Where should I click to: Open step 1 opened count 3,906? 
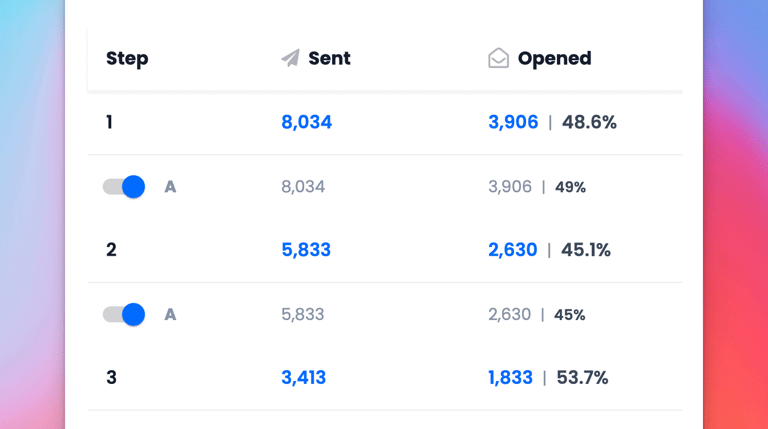(513, 122)
